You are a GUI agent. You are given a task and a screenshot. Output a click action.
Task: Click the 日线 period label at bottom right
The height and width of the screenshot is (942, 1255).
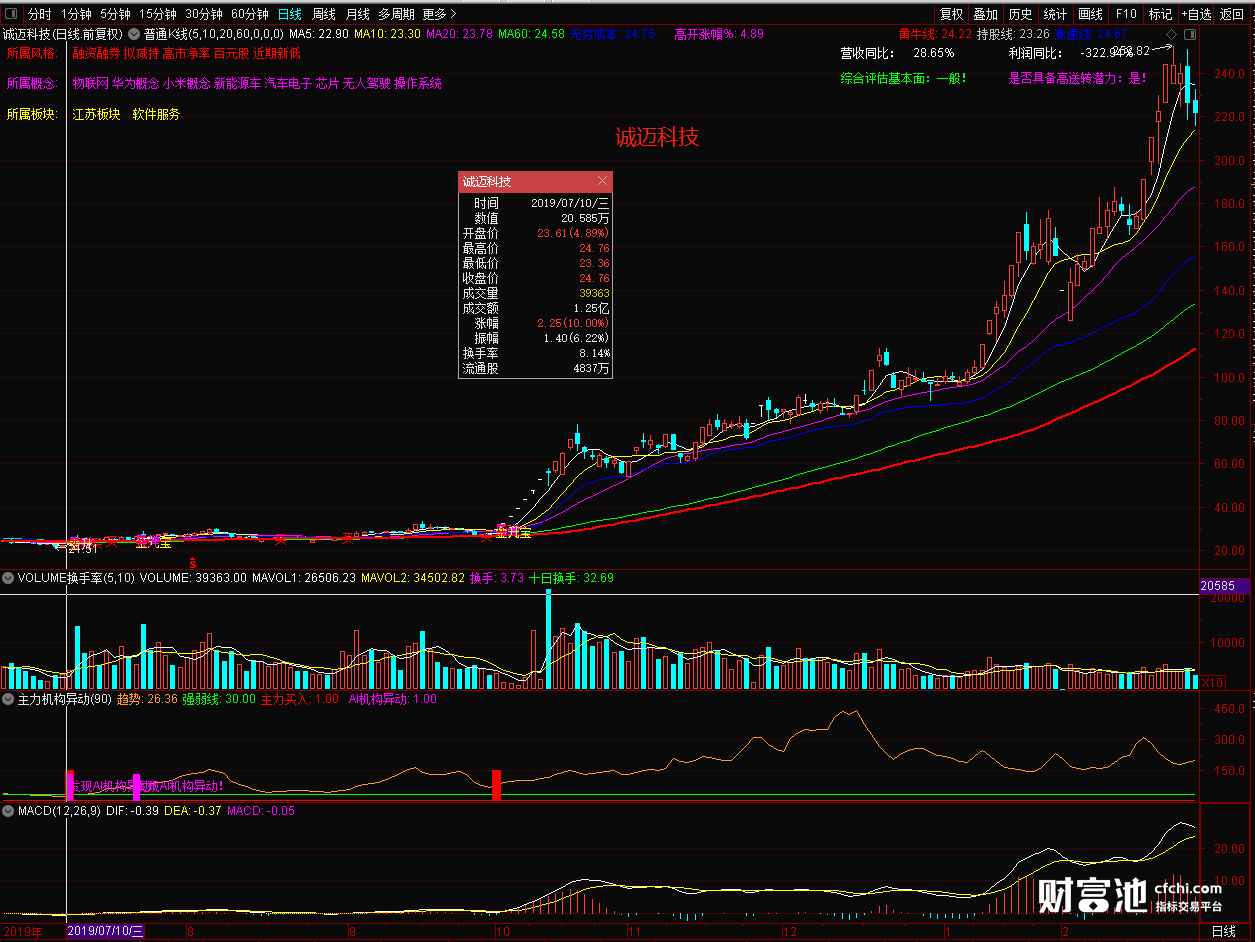click(1223, 931)
